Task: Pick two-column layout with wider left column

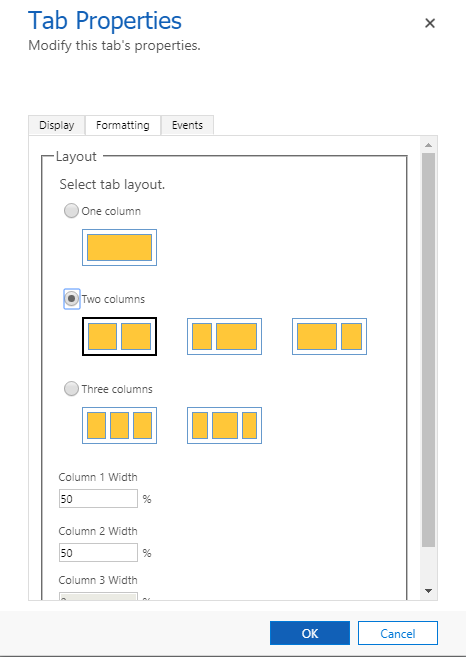Action: pos(329,336)
